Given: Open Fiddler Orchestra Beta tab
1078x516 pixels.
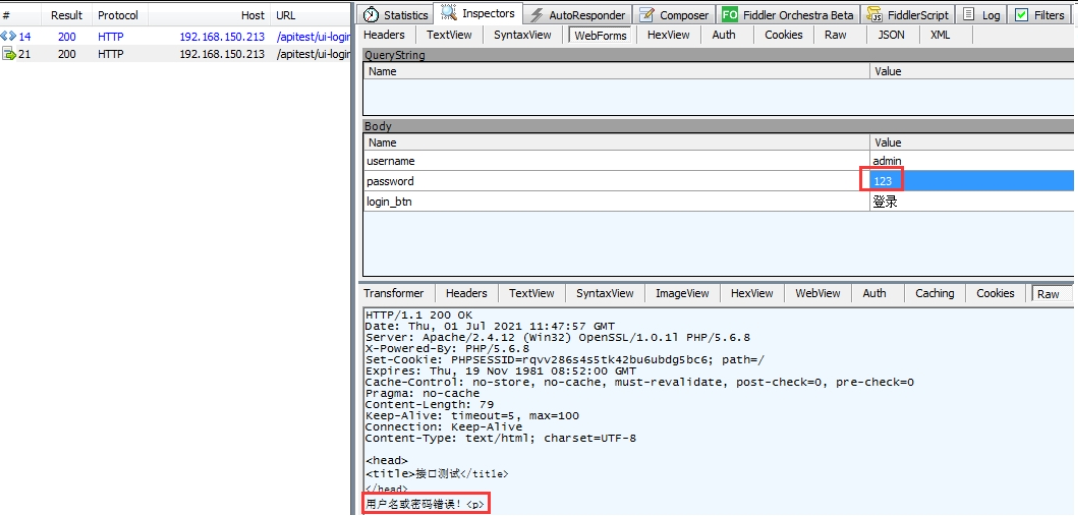Looking at the screenshot, I should [x=789, y=15].
